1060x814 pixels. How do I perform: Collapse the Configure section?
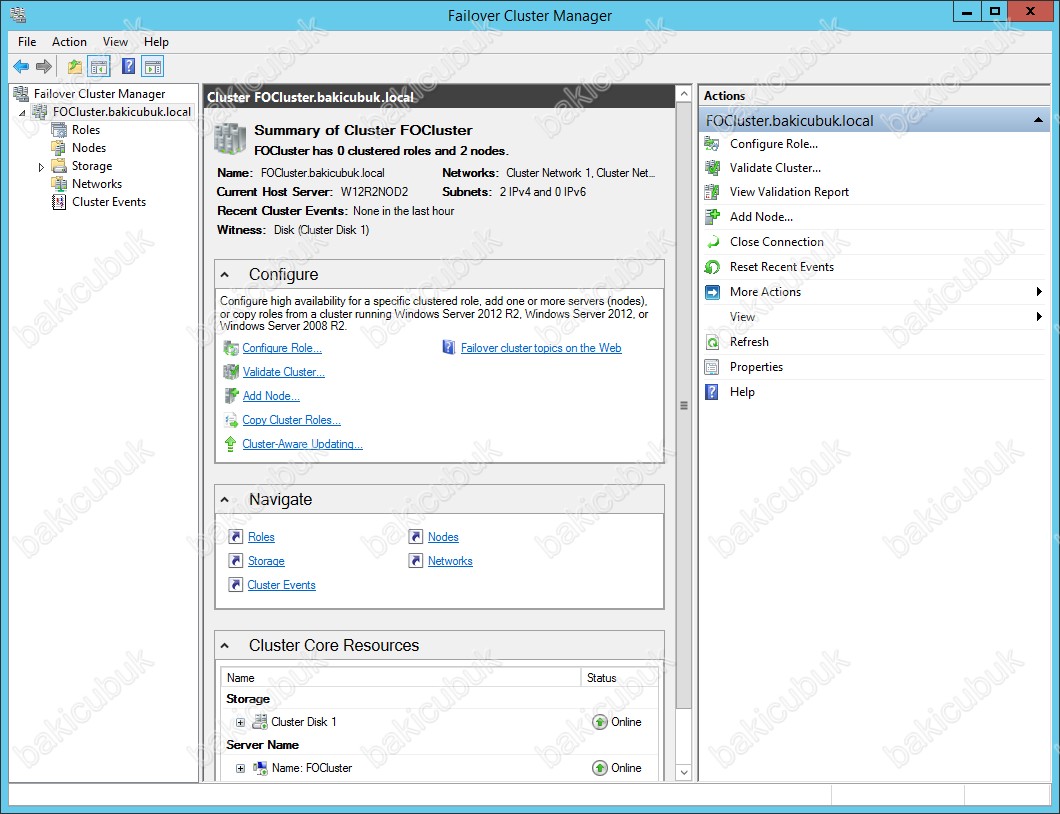[x=225, y=275]
